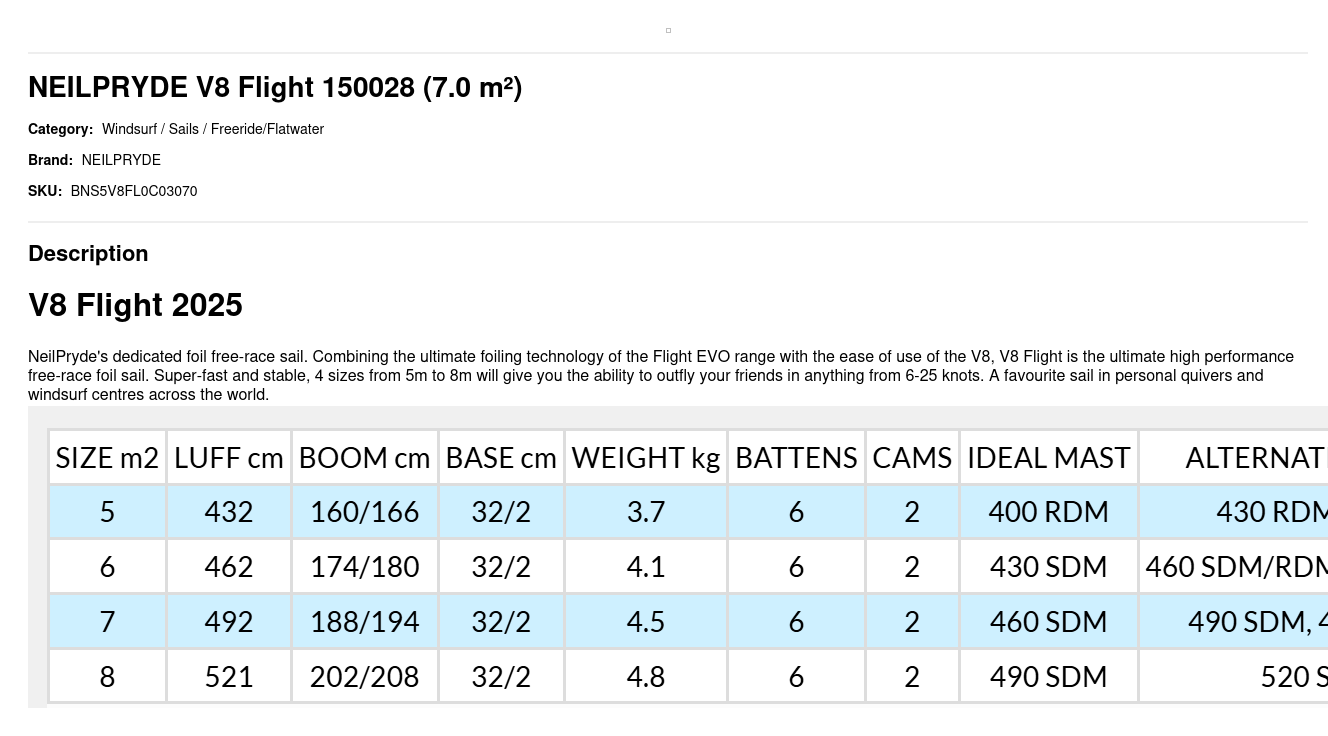This screenshot has height=736, width=1328.
Task: Click the Windsurf / Sails / Freeride/Flatwater category text
Action: [212, 129]
